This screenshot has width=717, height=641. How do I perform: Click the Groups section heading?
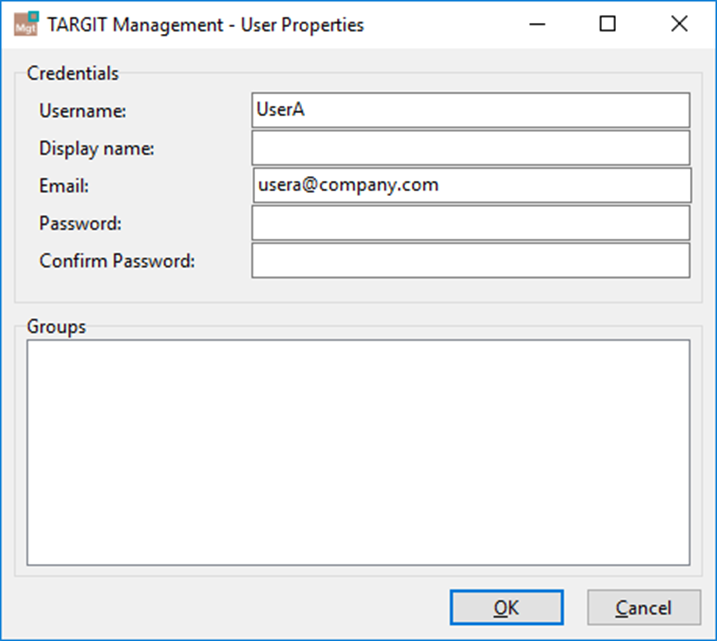(56, 327)
